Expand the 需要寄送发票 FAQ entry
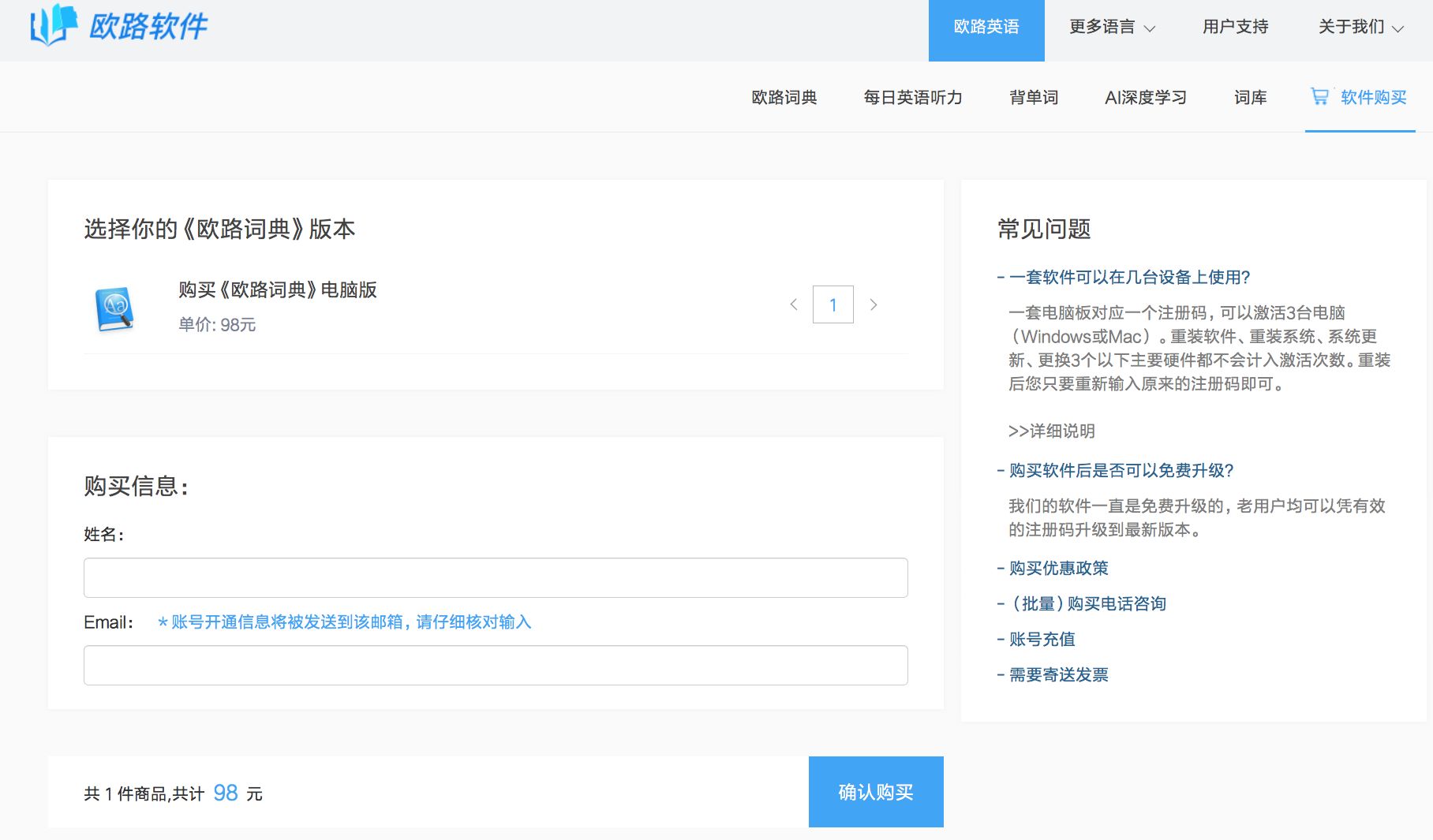 click(x=1058, y=674)
